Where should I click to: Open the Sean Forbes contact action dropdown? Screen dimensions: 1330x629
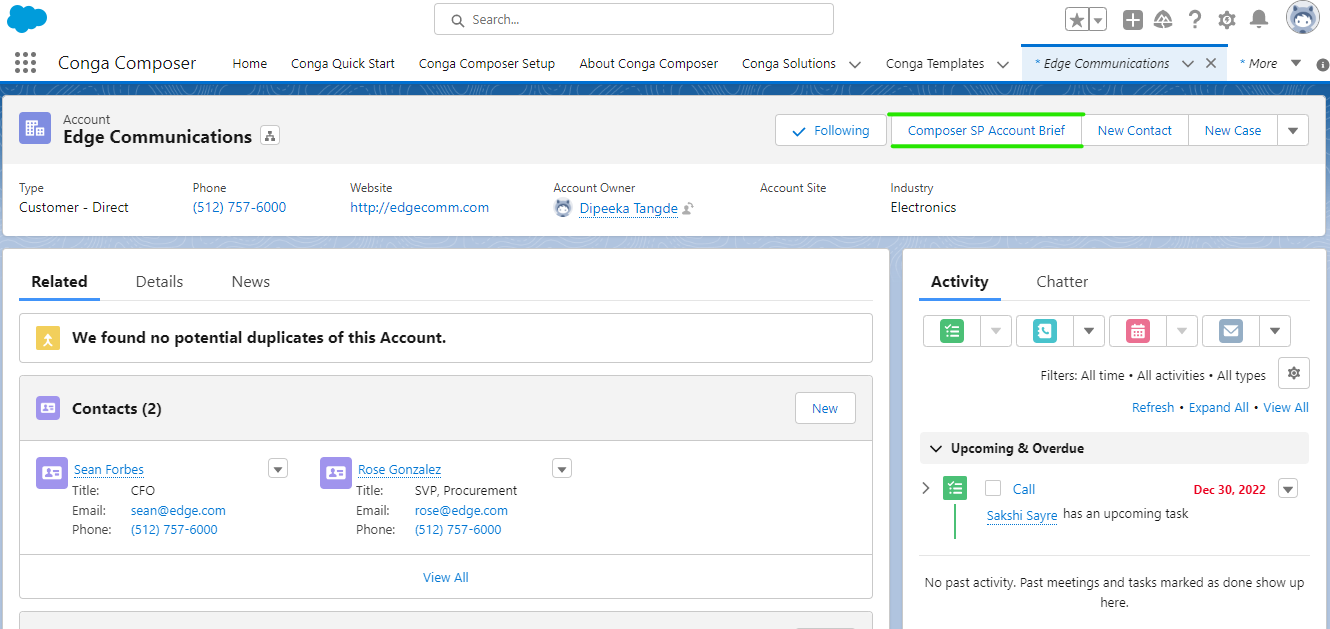click(x=278, y=469)
